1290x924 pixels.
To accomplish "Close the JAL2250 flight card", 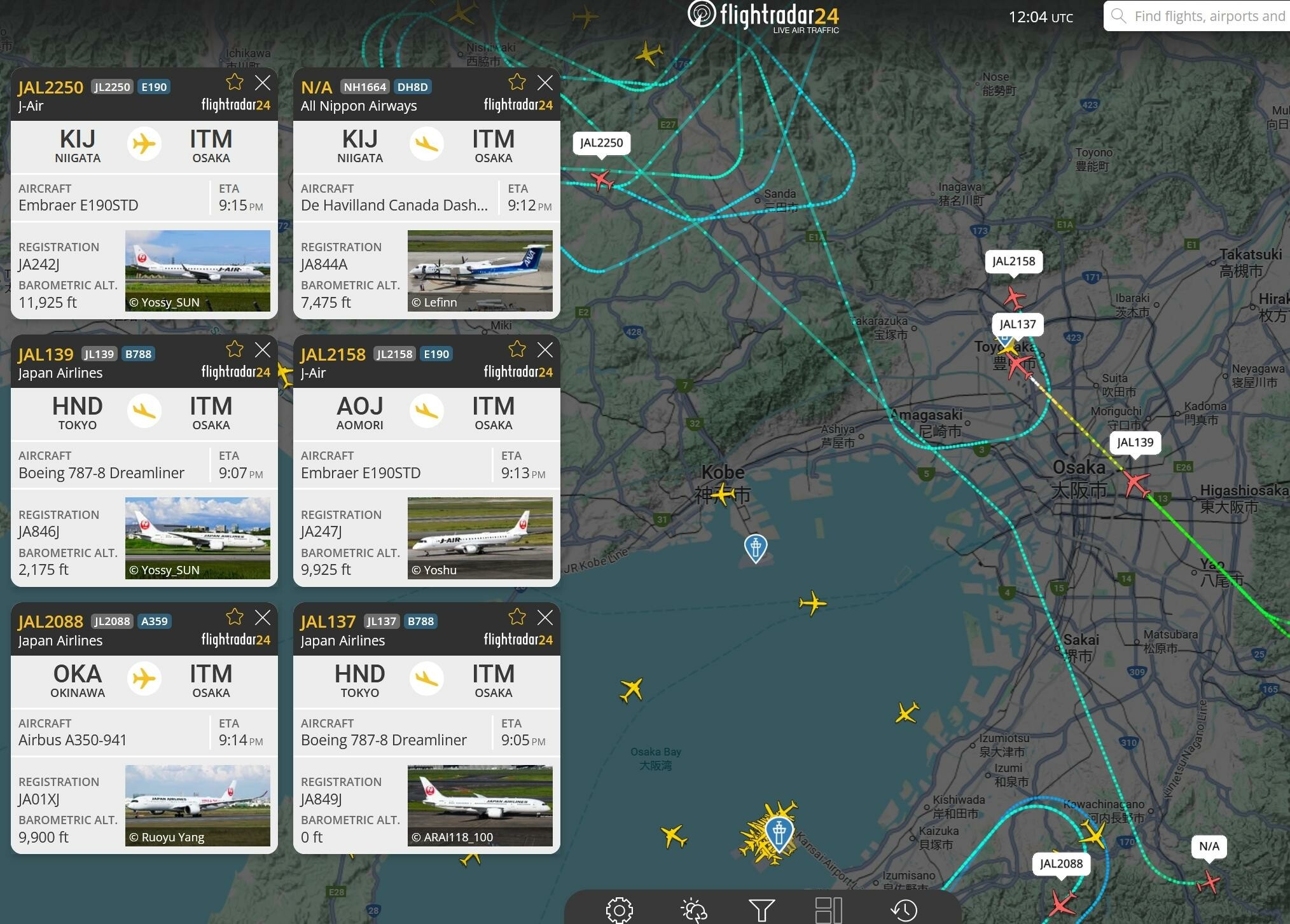I will [x=262, y=83].
